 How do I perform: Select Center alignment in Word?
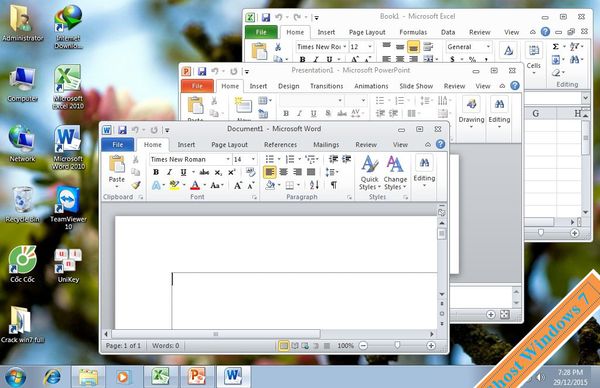tap(284, 172)
